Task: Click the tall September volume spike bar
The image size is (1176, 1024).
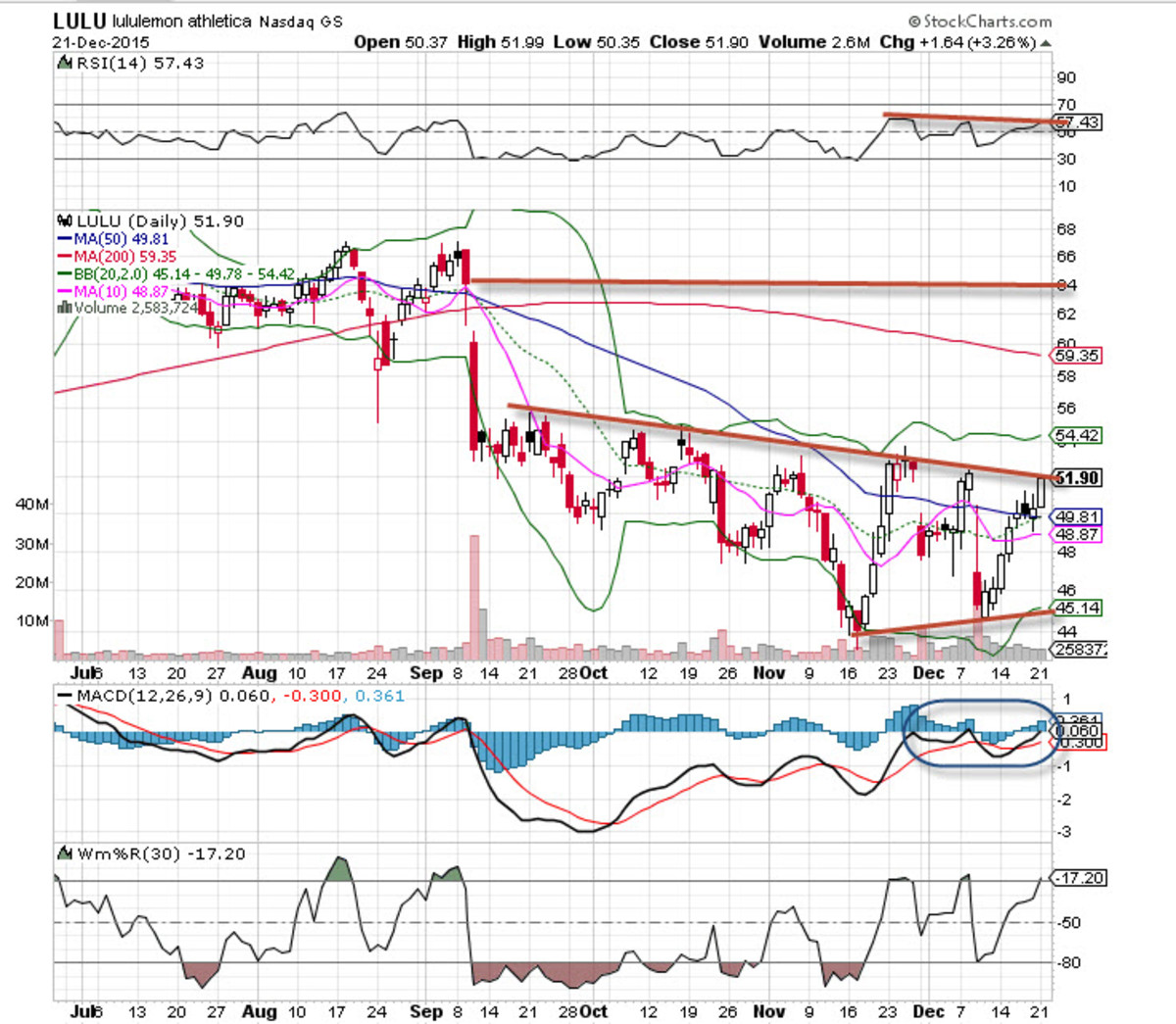Action: (x=474, y=596)
